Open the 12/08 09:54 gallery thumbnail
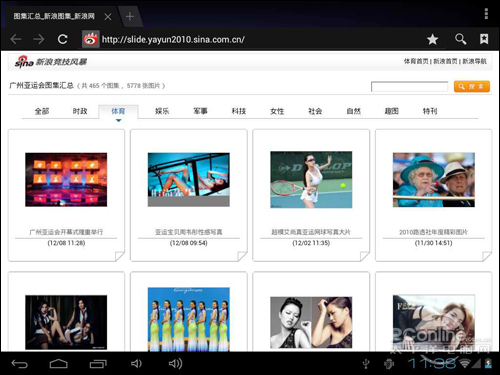 coord(189,180)
